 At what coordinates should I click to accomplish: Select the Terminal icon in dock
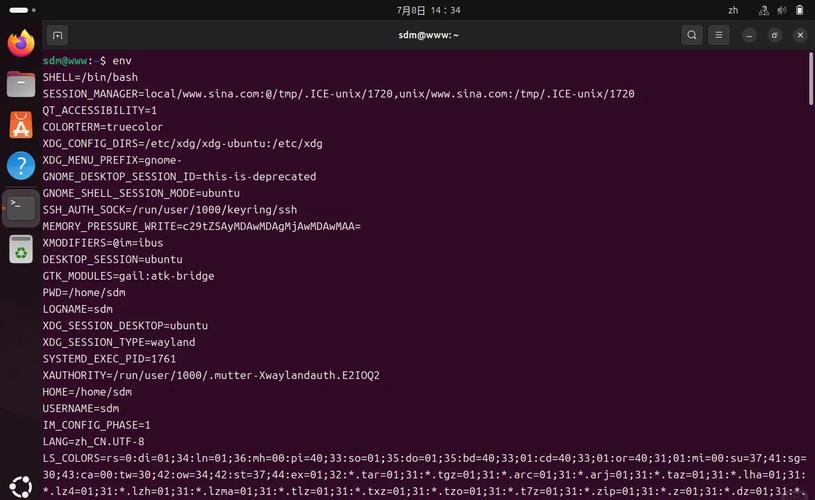(21, 207)
